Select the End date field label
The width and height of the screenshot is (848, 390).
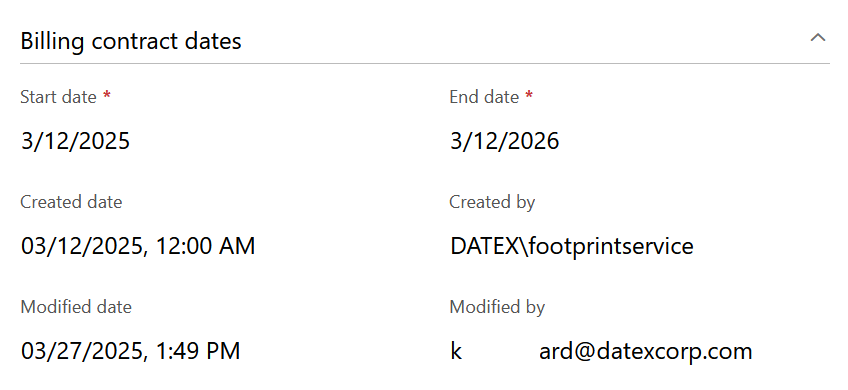[x=484, y=97]
